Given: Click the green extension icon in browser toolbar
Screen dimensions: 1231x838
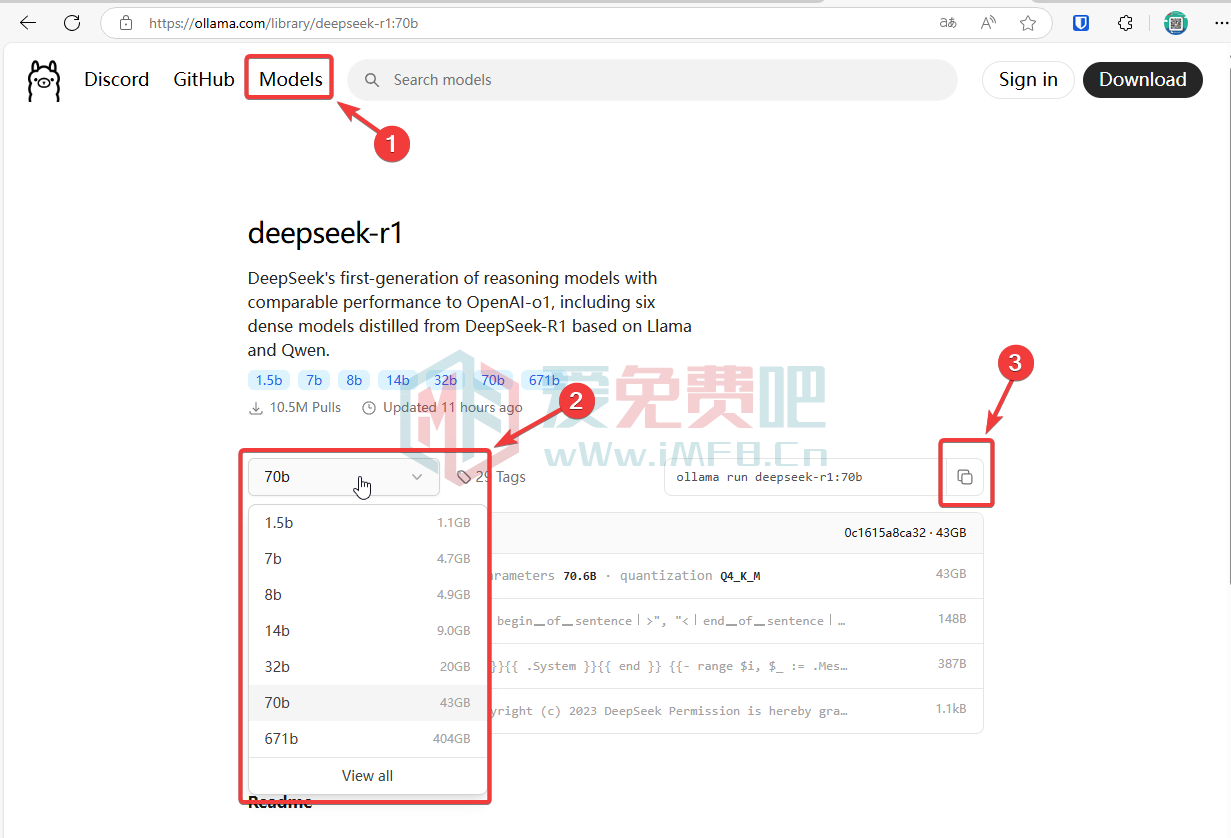Looking at the screenshot, I should pos(1176,23).
